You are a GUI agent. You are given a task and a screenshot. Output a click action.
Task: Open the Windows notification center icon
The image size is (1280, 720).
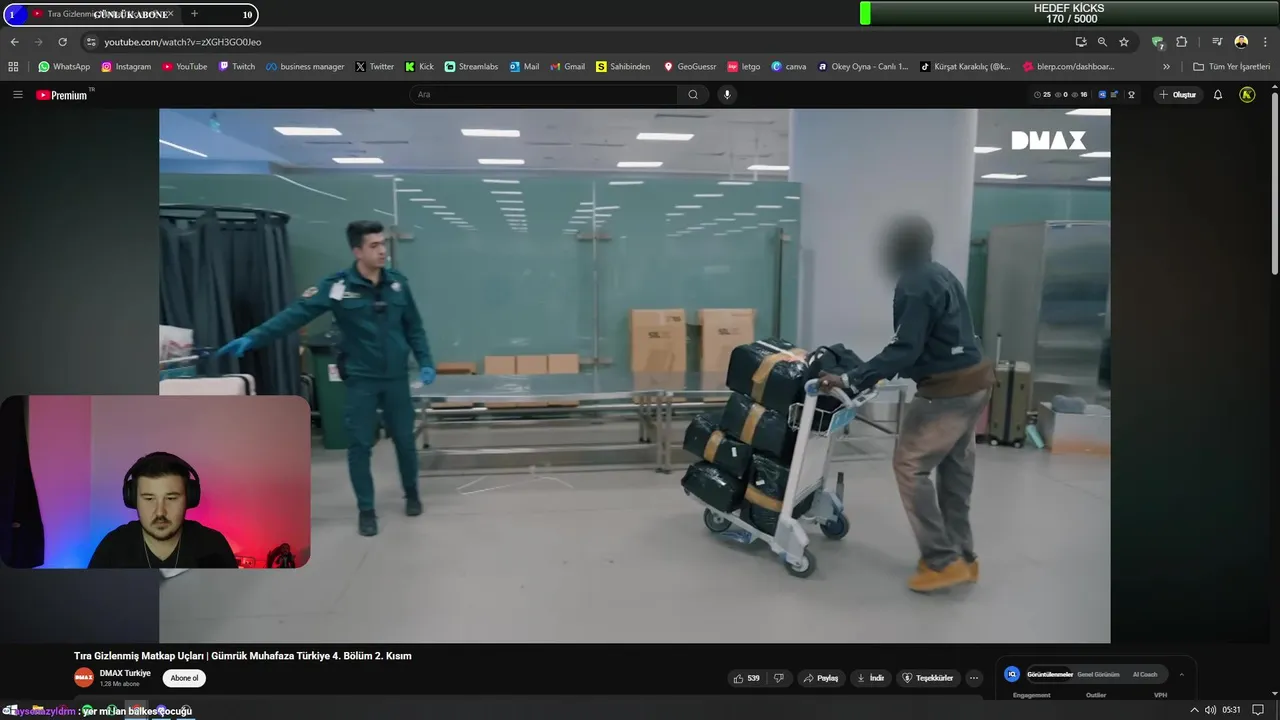(x=1259, y=710)
